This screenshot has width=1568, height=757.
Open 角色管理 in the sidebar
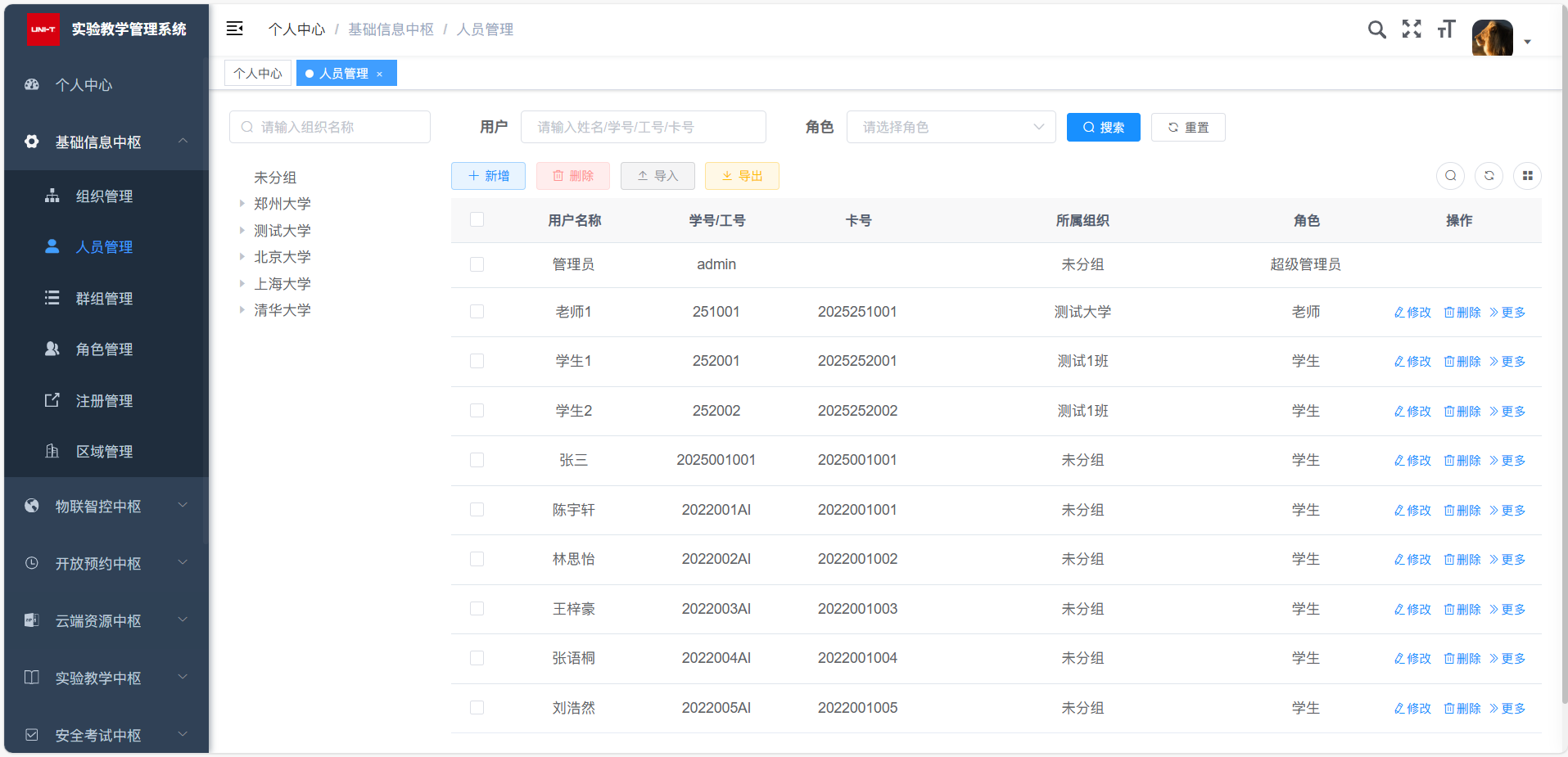tap(104, 349)
